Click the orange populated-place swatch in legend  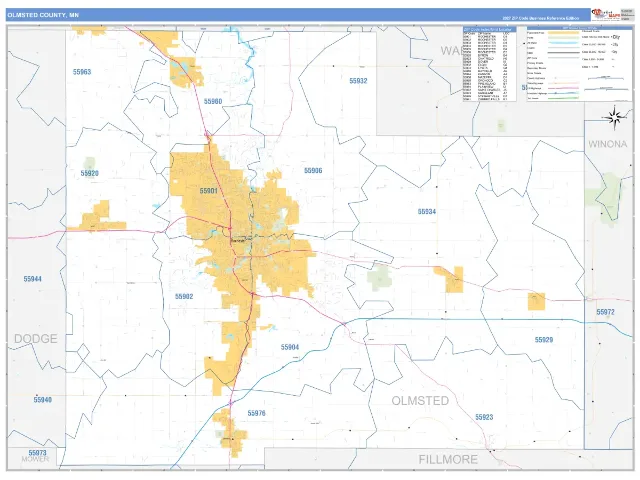tap(563, 33)
